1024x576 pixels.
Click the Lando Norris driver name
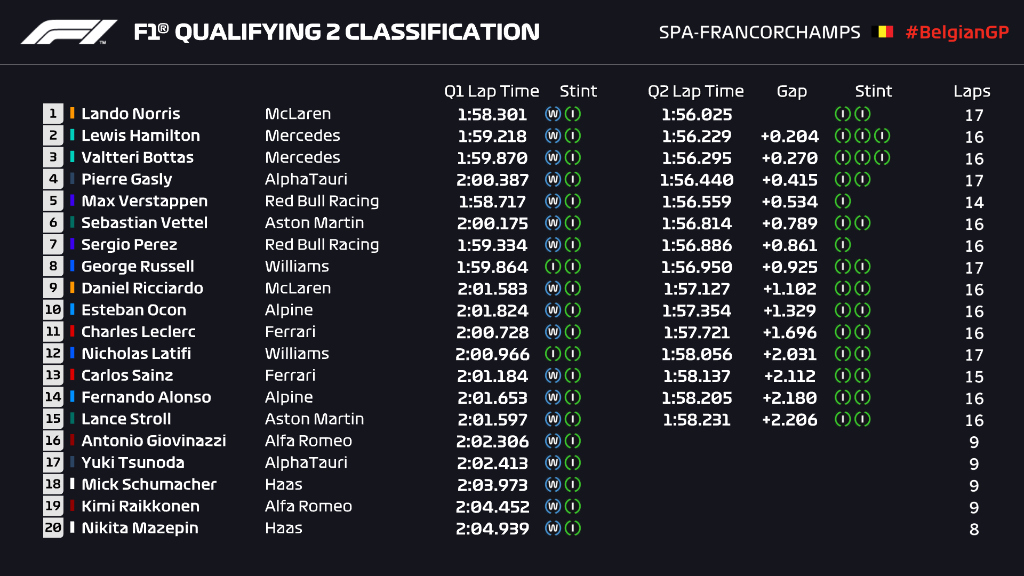(x=130, y=114)
